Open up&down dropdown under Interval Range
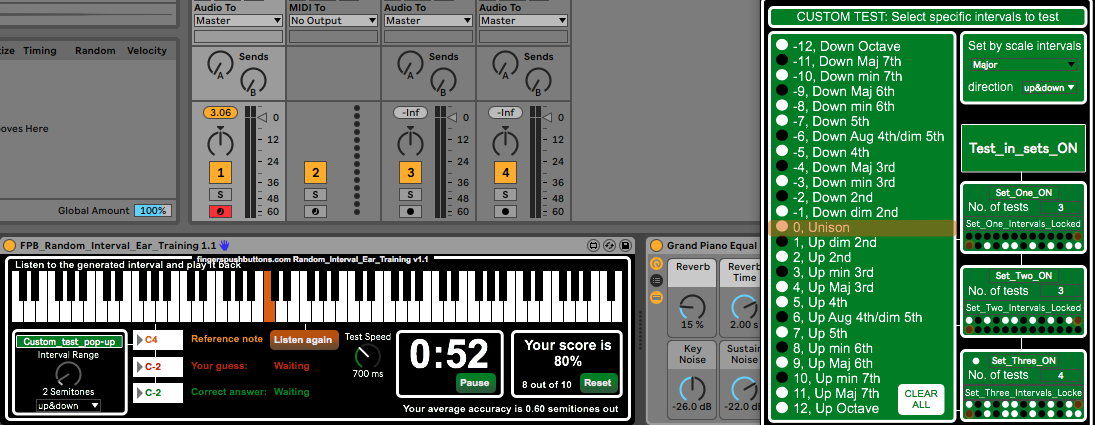This screenshot has height=425, width=1095. coord(69,406)
